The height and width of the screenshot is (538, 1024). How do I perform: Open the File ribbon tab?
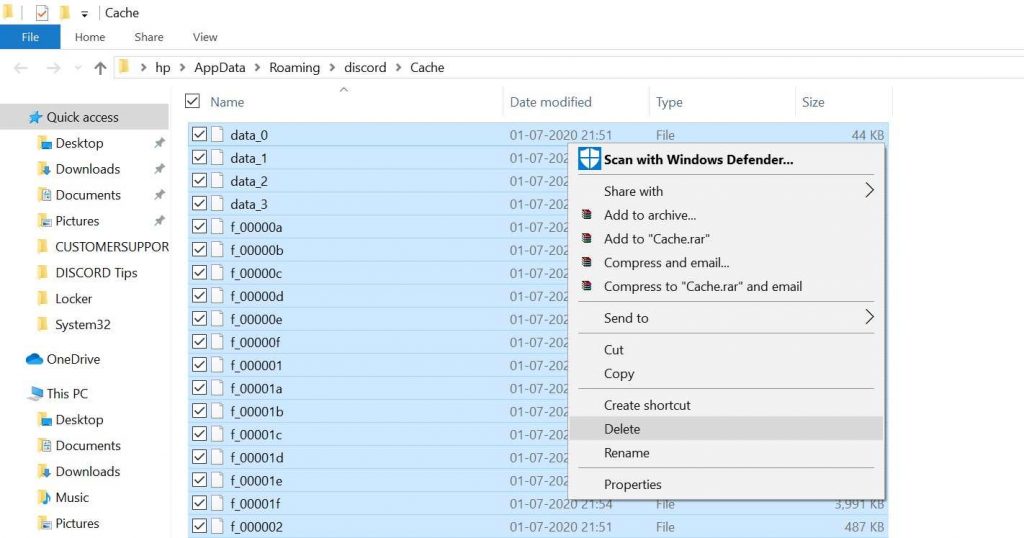[30, 37]
